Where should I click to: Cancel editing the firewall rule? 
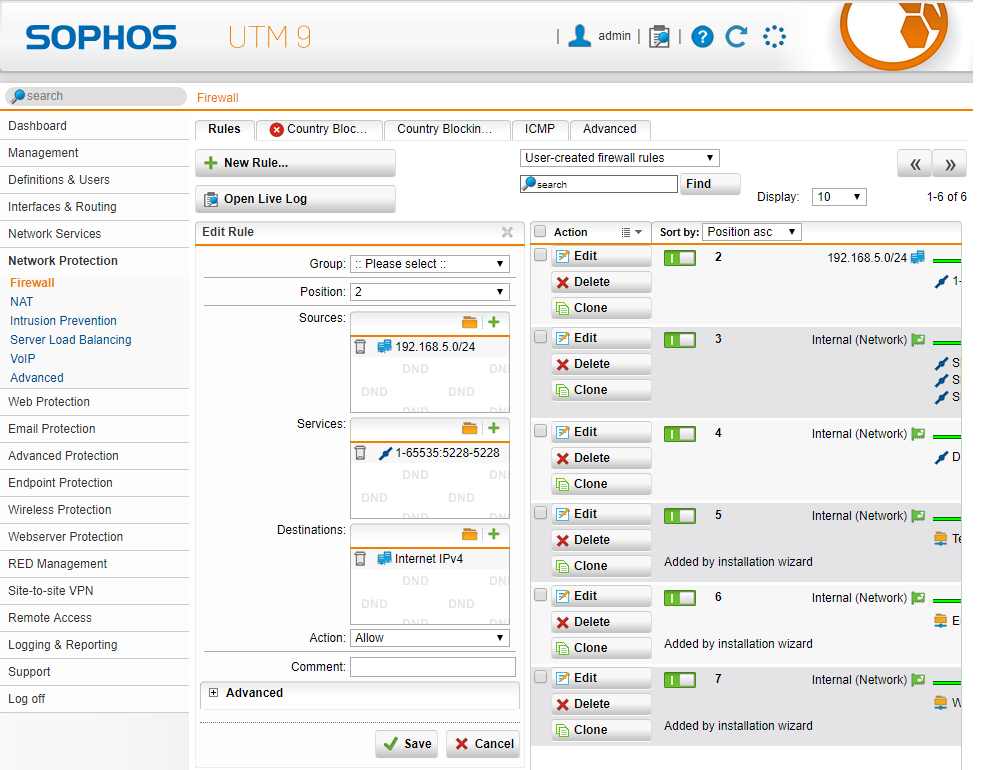[483, 744]
